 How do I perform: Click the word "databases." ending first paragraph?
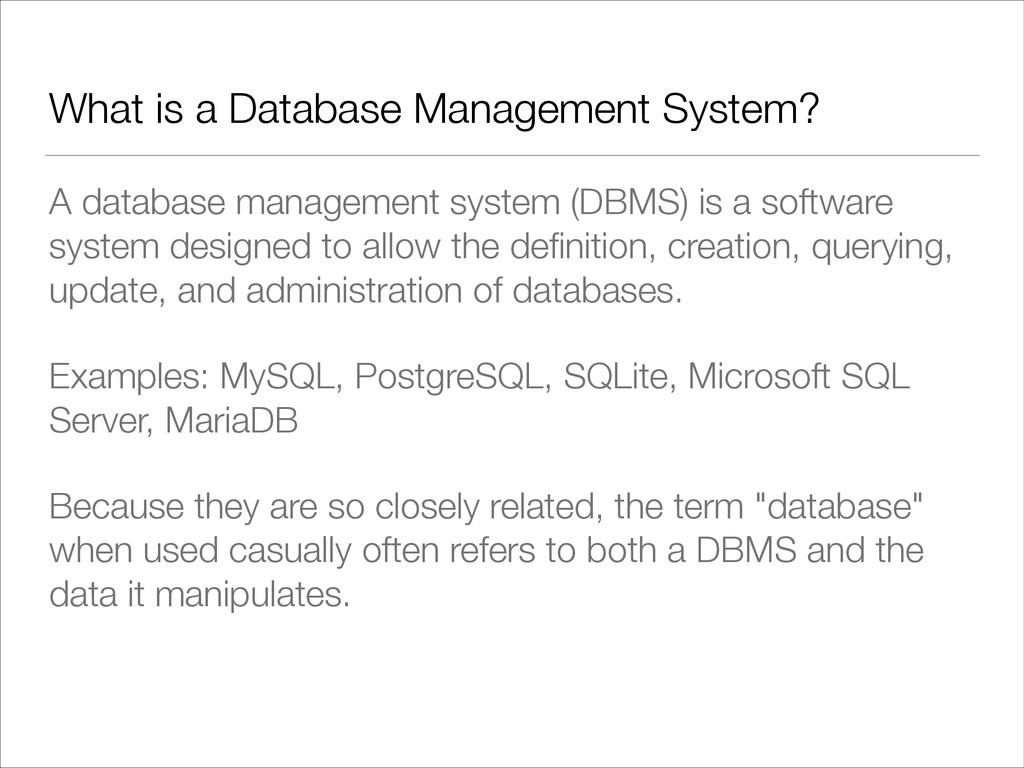coord(597,291)
